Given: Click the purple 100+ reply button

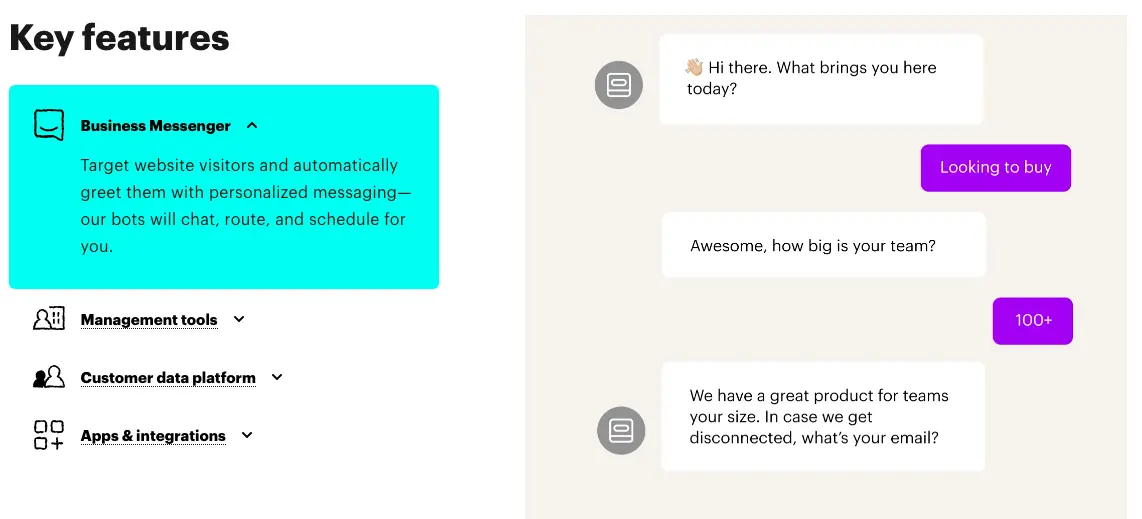Looking at the screenshot, I should point(1033,321).
